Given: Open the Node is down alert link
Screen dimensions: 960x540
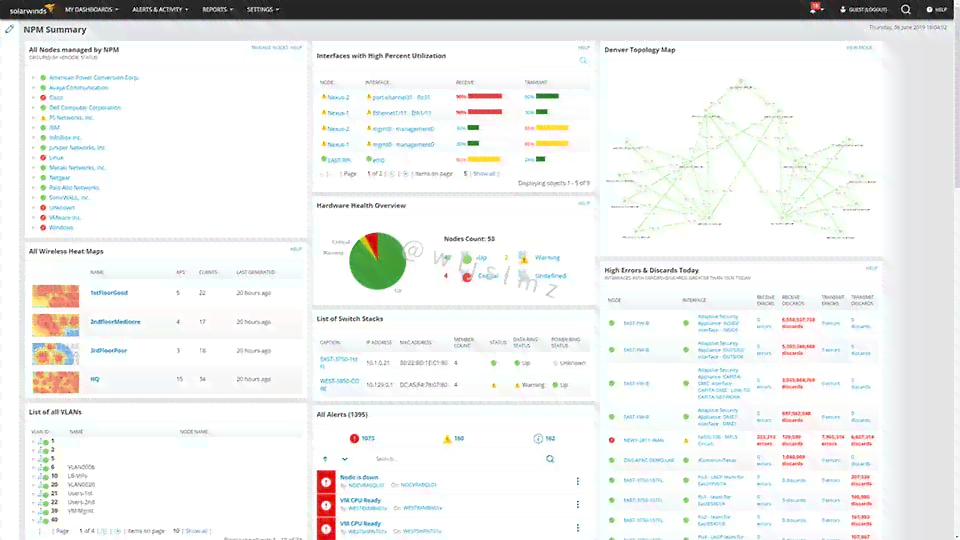Looking at the screenshot, I should click(359, 477).
